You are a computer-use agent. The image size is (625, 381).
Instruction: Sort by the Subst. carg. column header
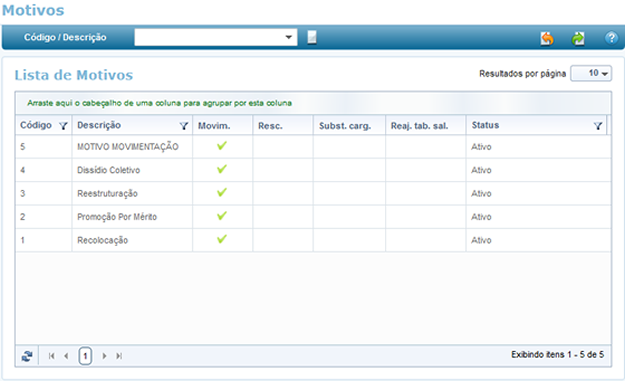click(x=345, y=126)
